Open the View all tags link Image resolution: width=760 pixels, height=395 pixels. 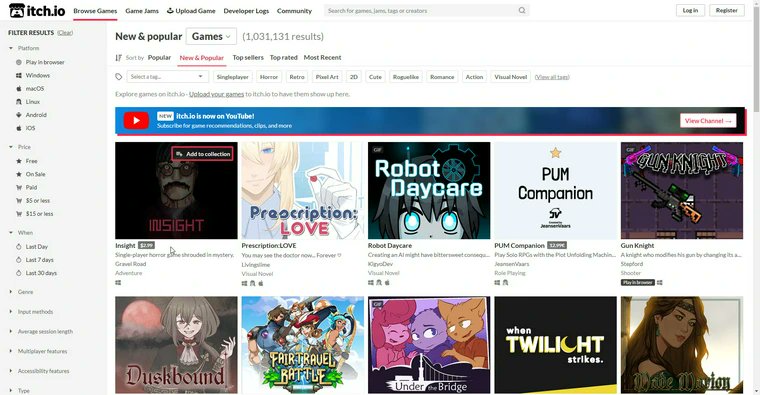[x=552, y=77]
